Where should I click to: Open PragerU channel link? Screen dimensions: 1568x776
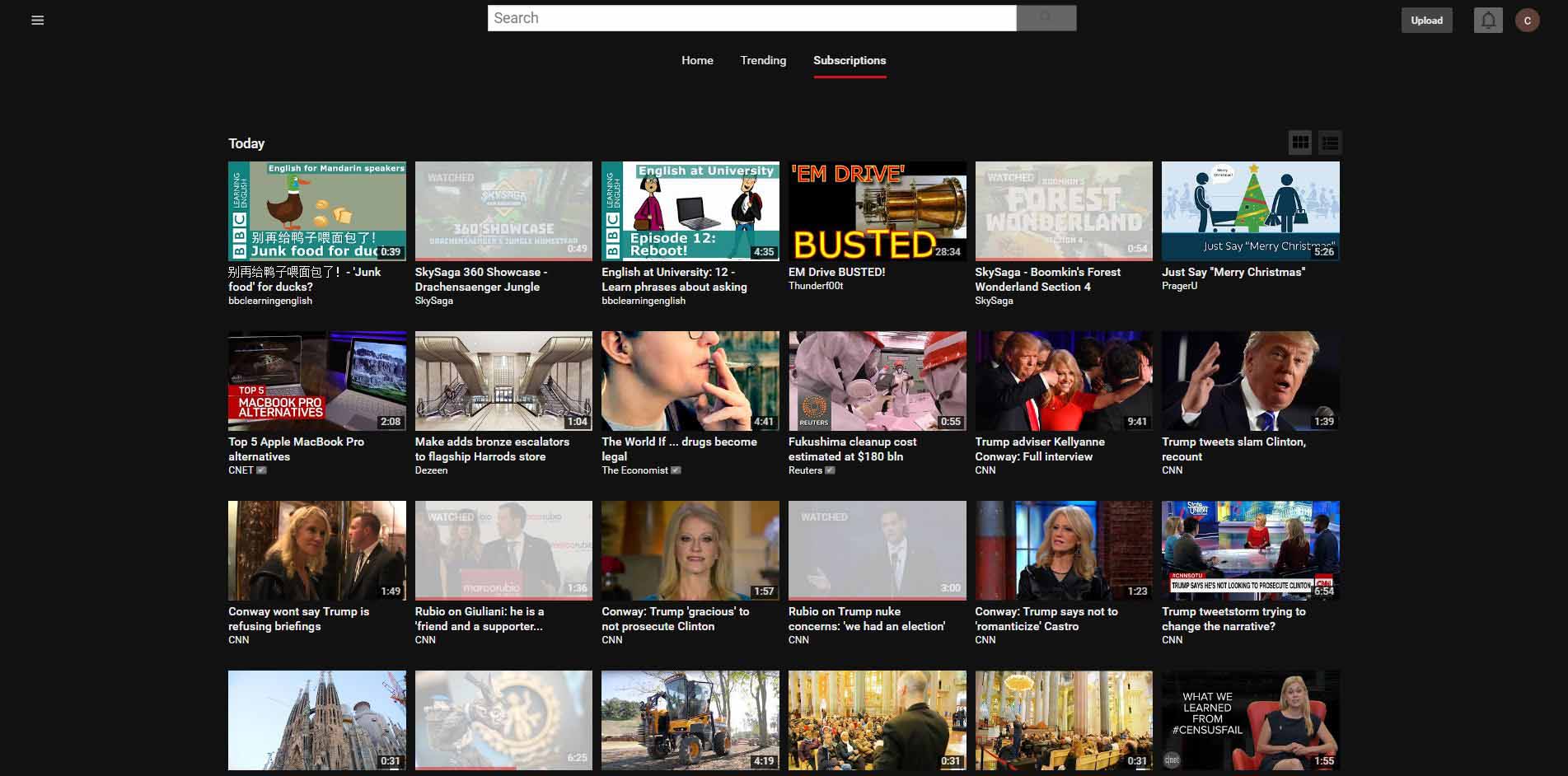coord(1179,286)
